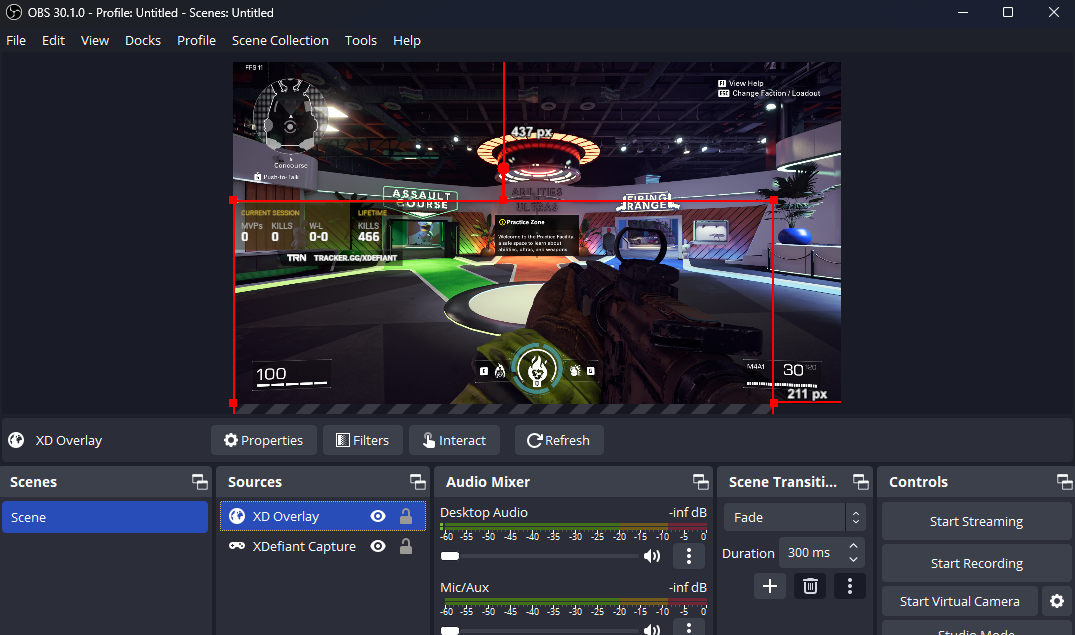Open Filters for the selected source
Image resolution: width=1075 pixels, height=635 pixels.
[363, 440]
